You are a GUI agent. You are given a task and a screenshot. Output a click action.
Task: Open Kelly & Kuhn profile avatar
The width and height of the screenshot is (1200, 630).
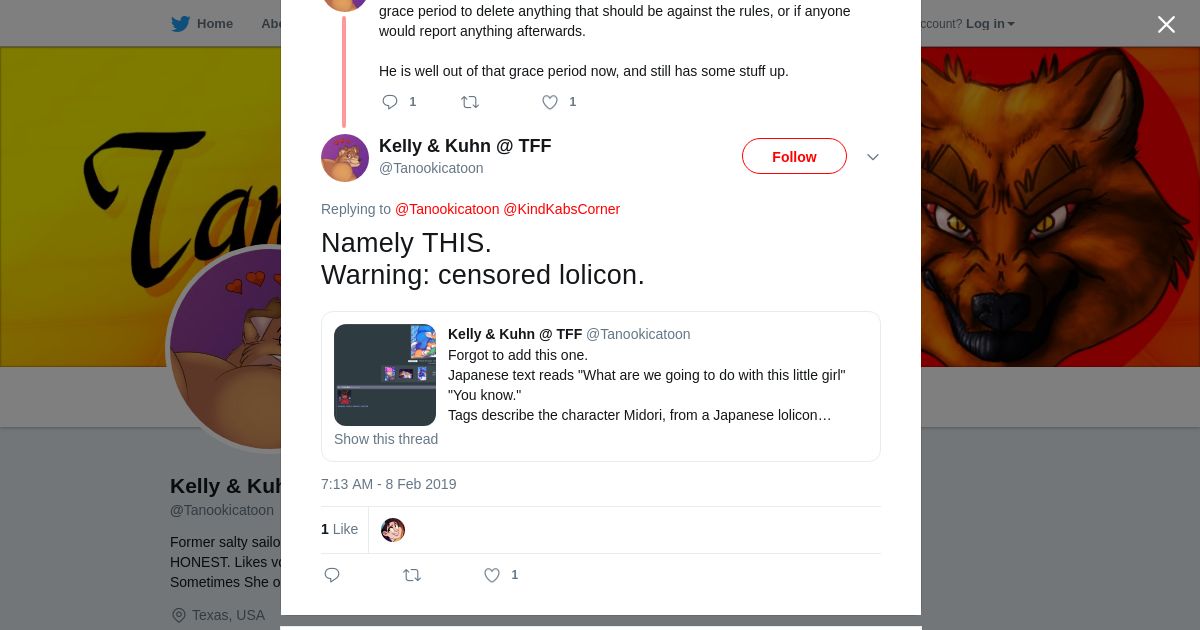(x=345, y=158)
